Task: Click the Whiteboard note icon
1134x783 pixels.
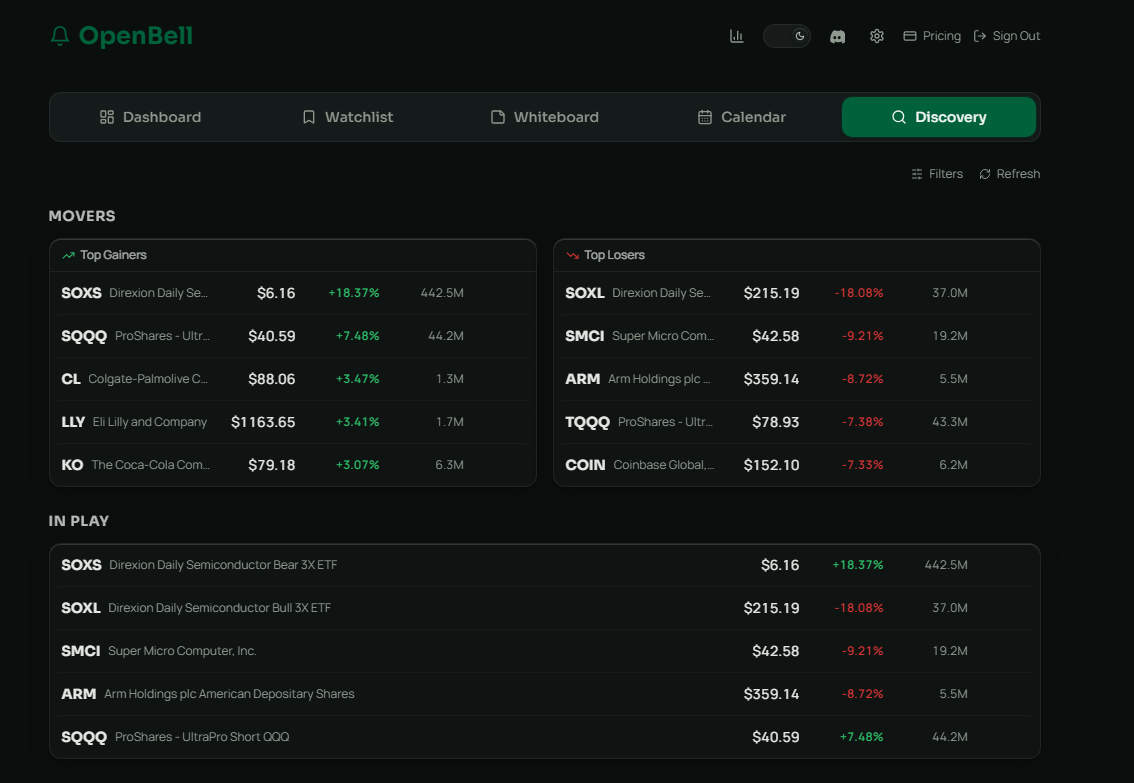Action: (x=498, y=117)
